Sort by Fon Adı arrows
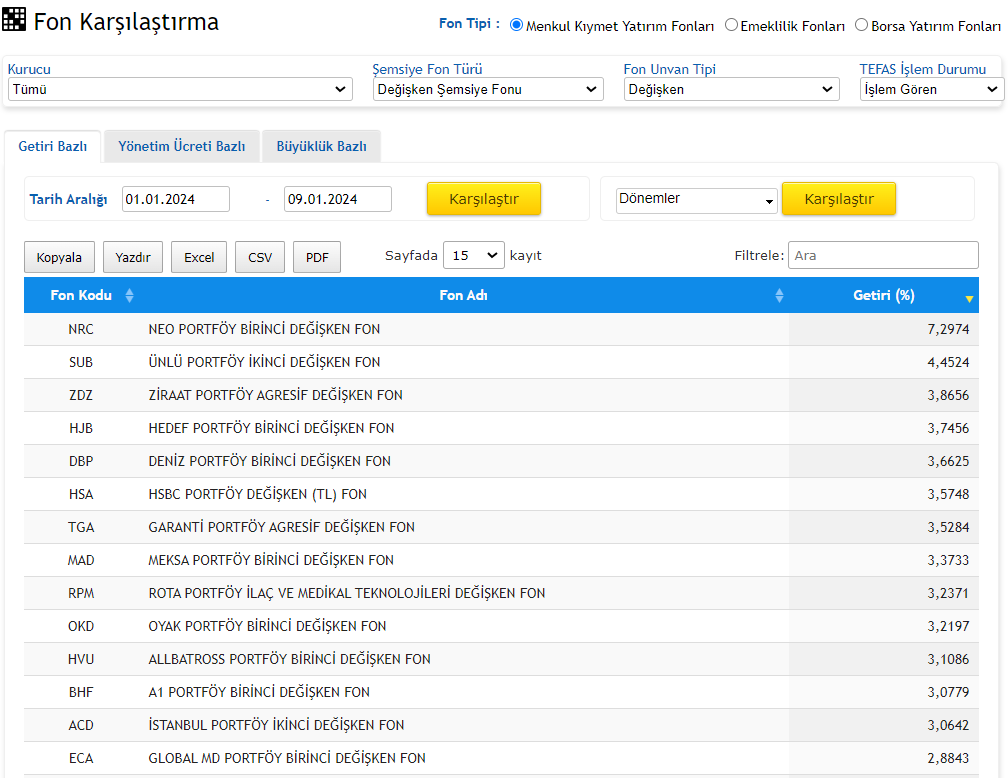1008x778 pixels. coord(779,295)
